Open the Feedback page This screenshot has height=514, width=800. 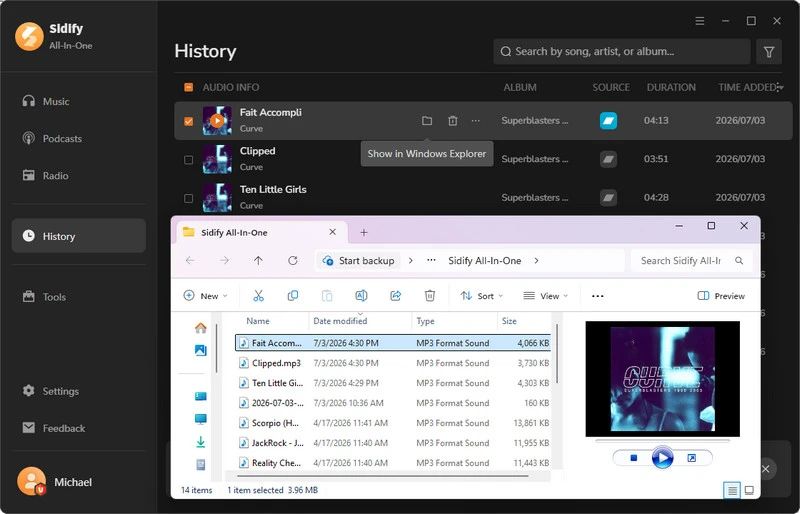coord(54,428)
